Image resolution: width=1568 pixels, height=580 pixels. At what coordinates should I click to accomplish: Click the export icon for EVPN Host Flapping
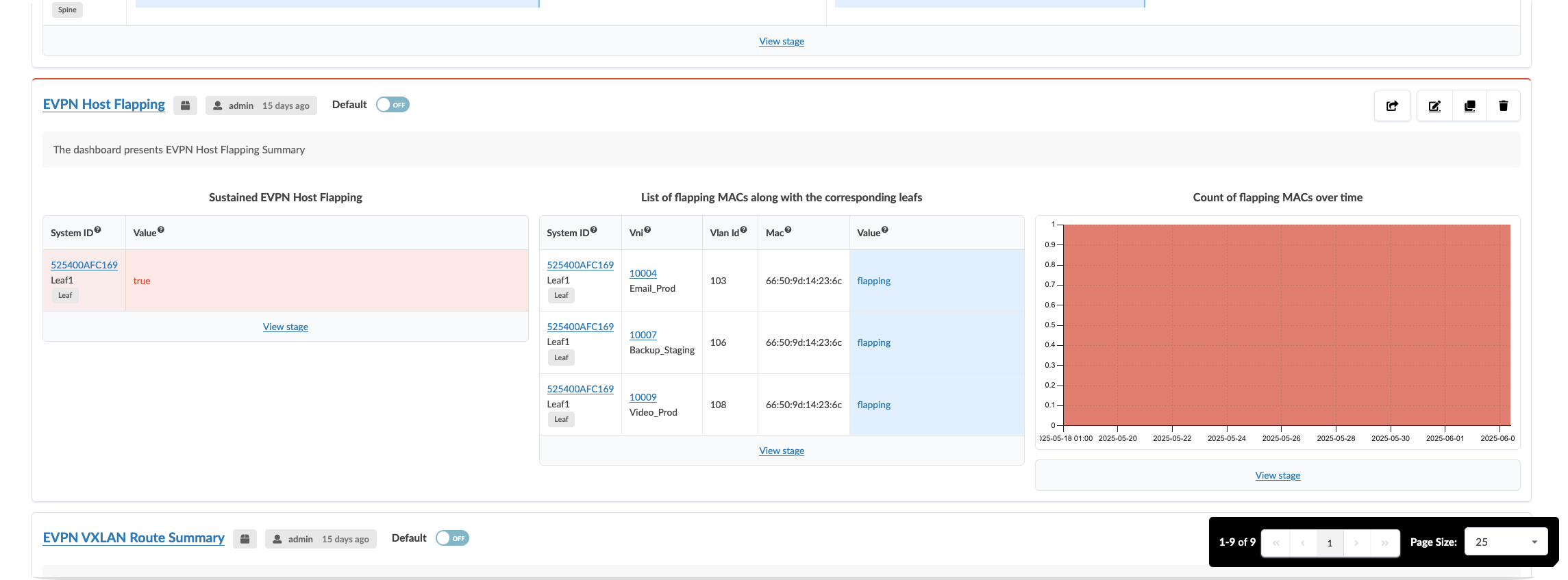1392,105
